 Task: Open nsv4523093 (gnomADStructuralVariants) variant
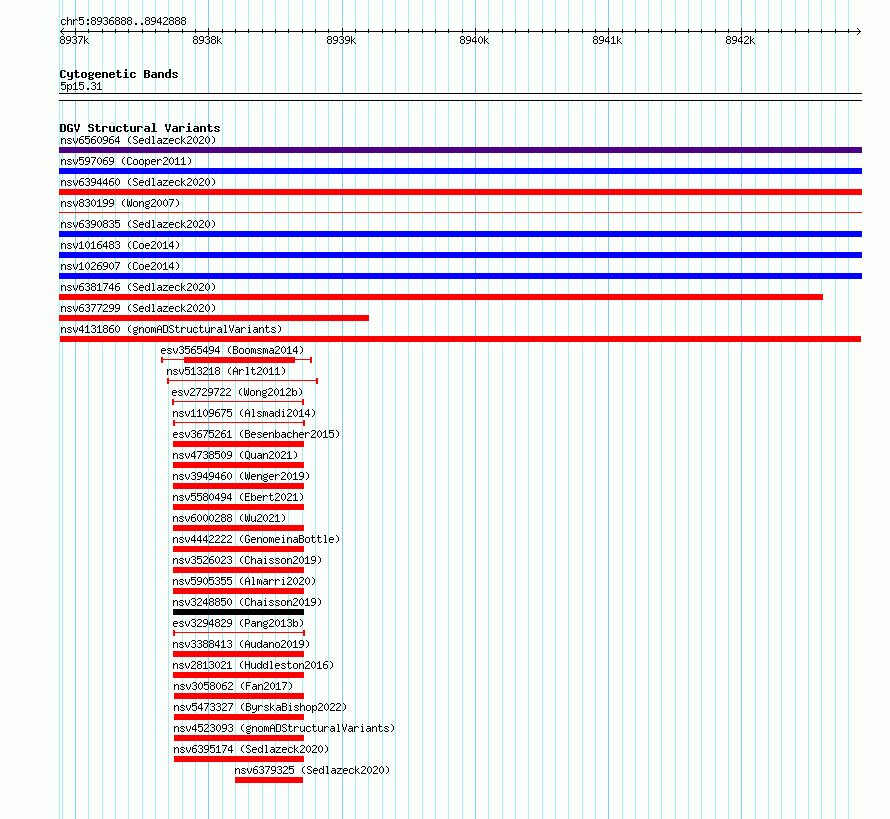[x=284, y=728]
